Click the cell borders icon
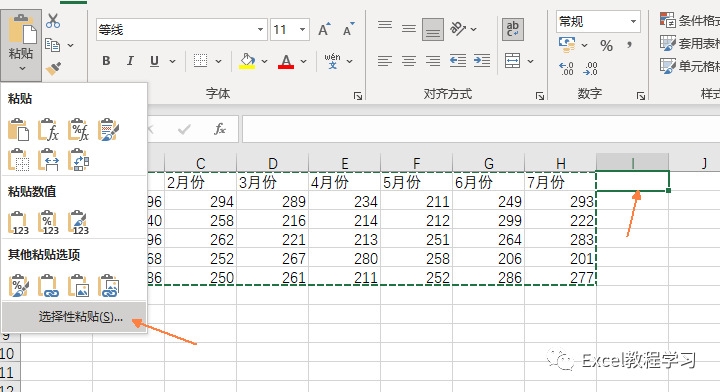 [x=200, y=61]
